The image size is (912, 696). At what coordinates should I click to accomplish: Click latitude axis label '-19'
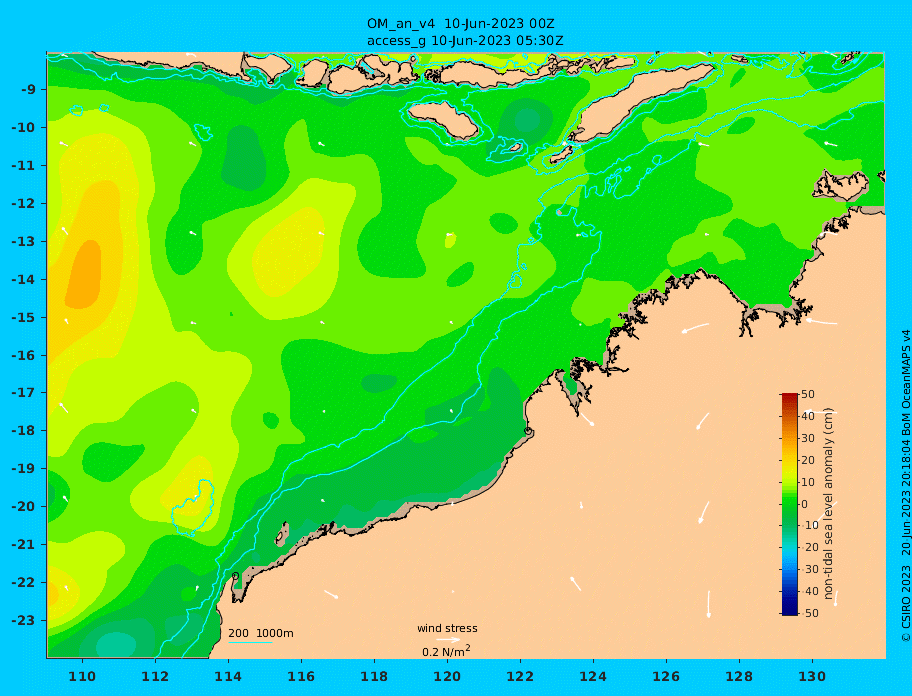[x=23, y=469]
